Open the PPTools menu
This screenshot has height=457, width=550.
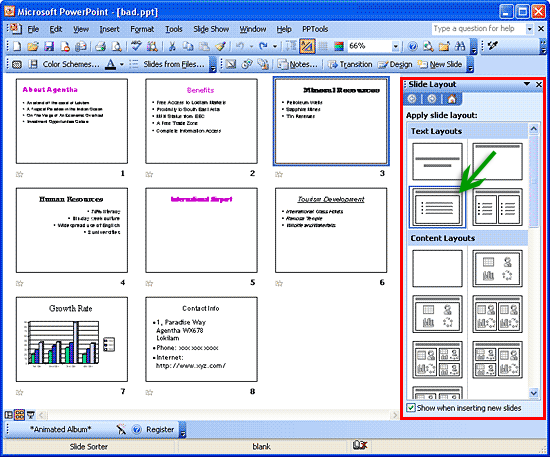click(x=315, y=29)
